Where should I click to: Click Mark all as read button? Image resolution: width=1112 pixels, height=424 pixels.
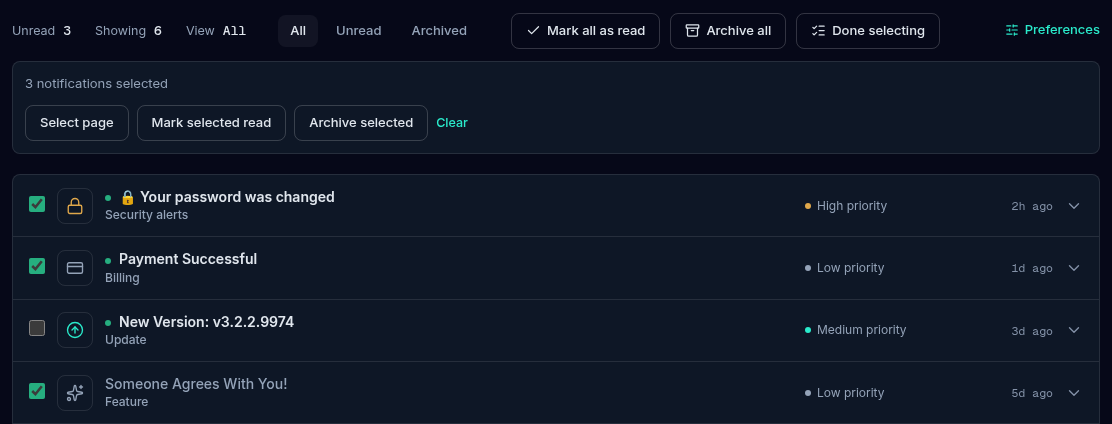click(x=586, y=31)
